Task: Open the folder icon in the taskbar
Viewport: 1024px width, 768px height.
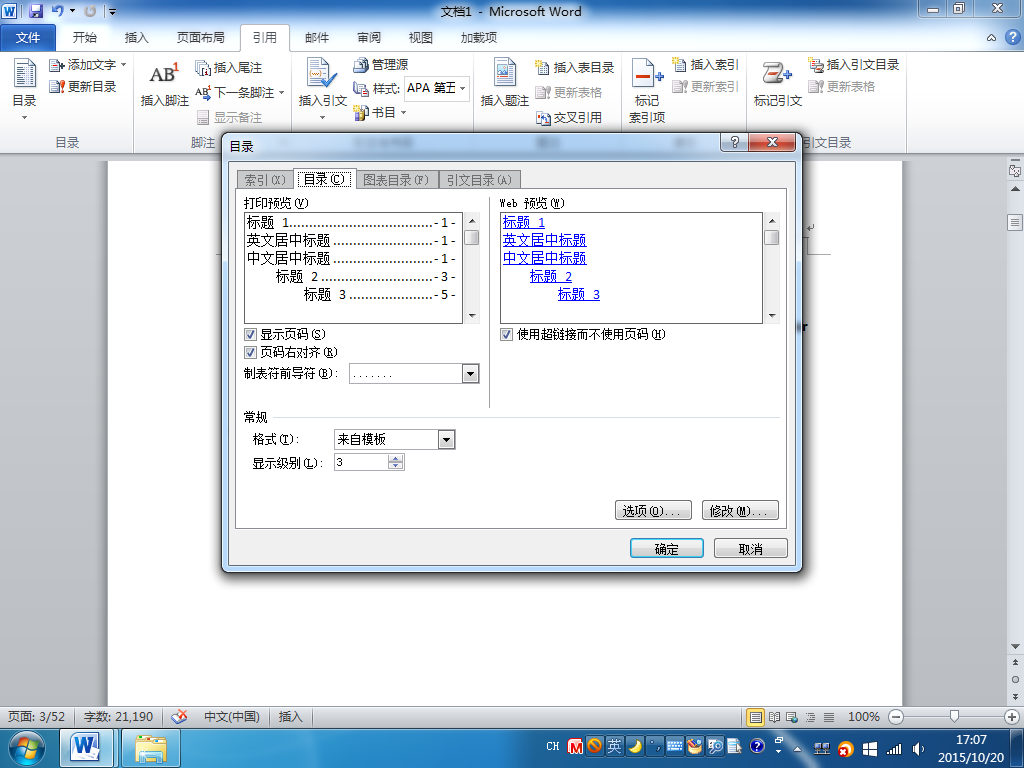Action: click(x=150, y=748)
